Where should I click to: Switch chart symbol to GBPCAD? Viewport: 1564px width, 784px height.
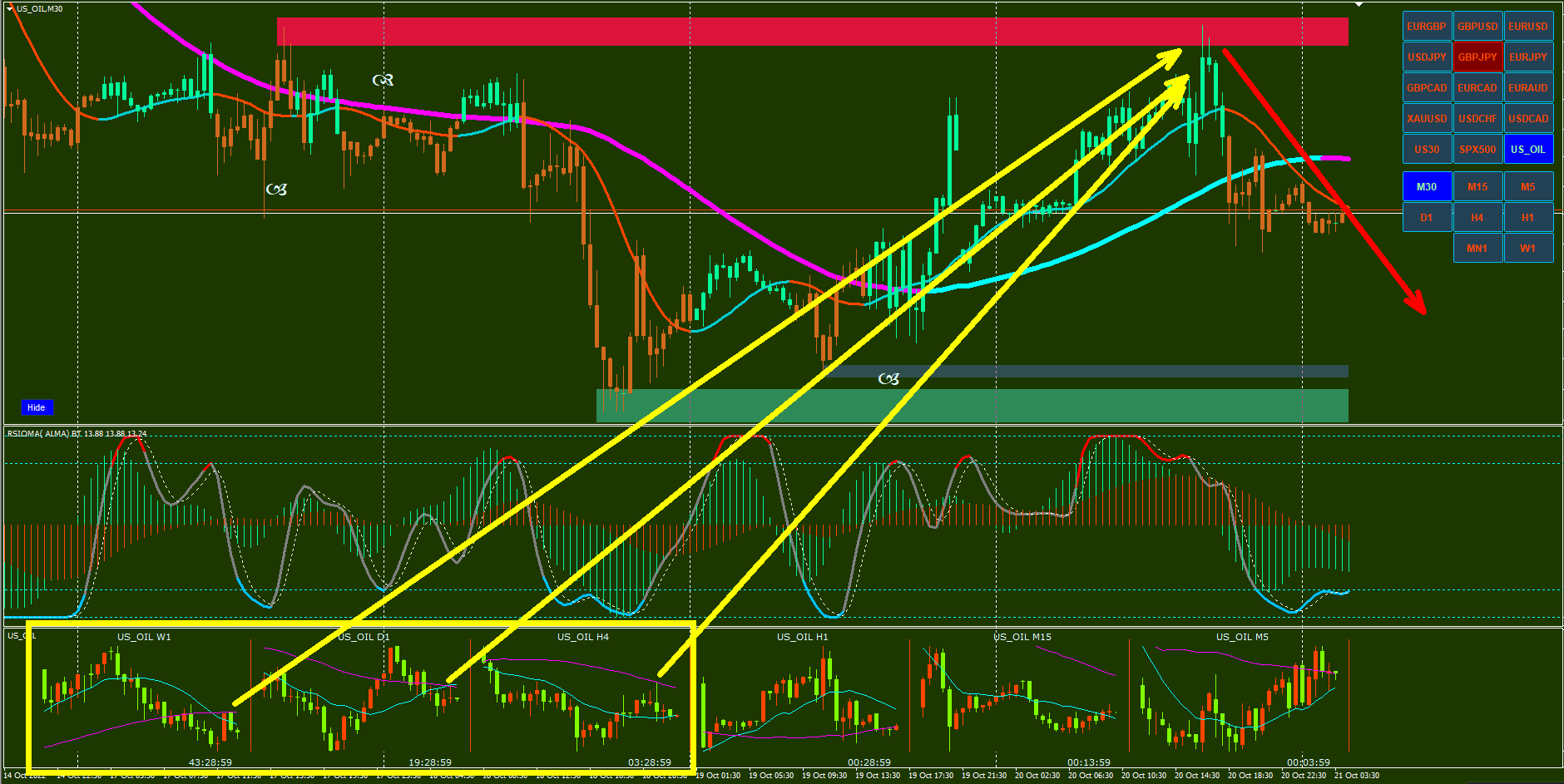coord(1427,88)
